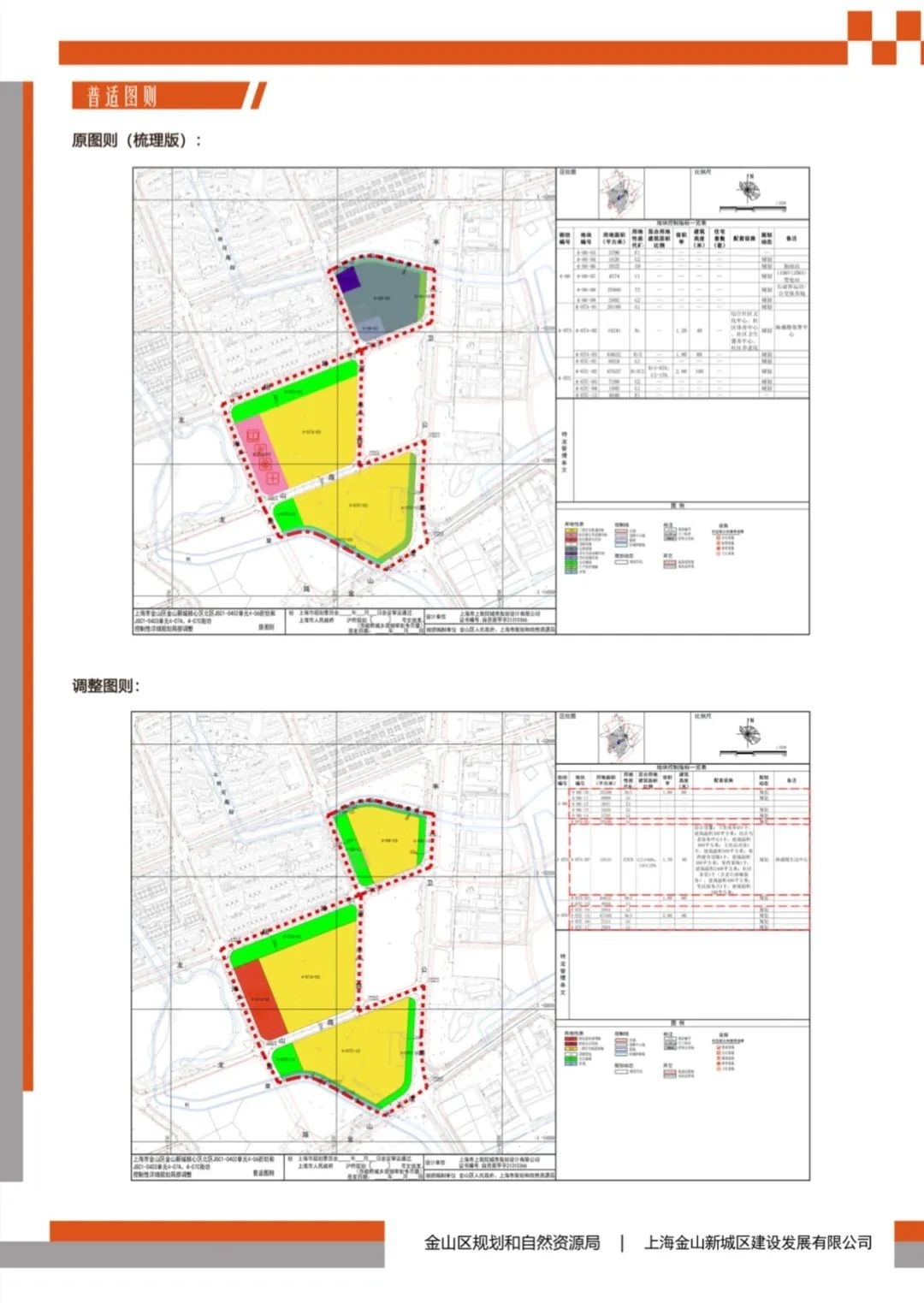Screen dimensions: 924x1303
Task: Click the 比例尺 label in original map
Action: (703, 172)
